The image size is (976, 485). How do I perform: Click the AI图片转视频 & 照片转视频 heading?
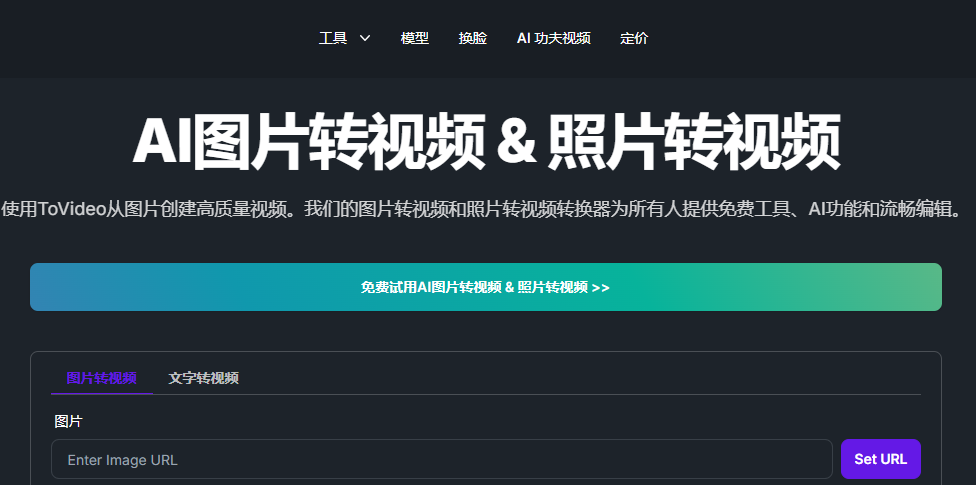pos(486,142)
